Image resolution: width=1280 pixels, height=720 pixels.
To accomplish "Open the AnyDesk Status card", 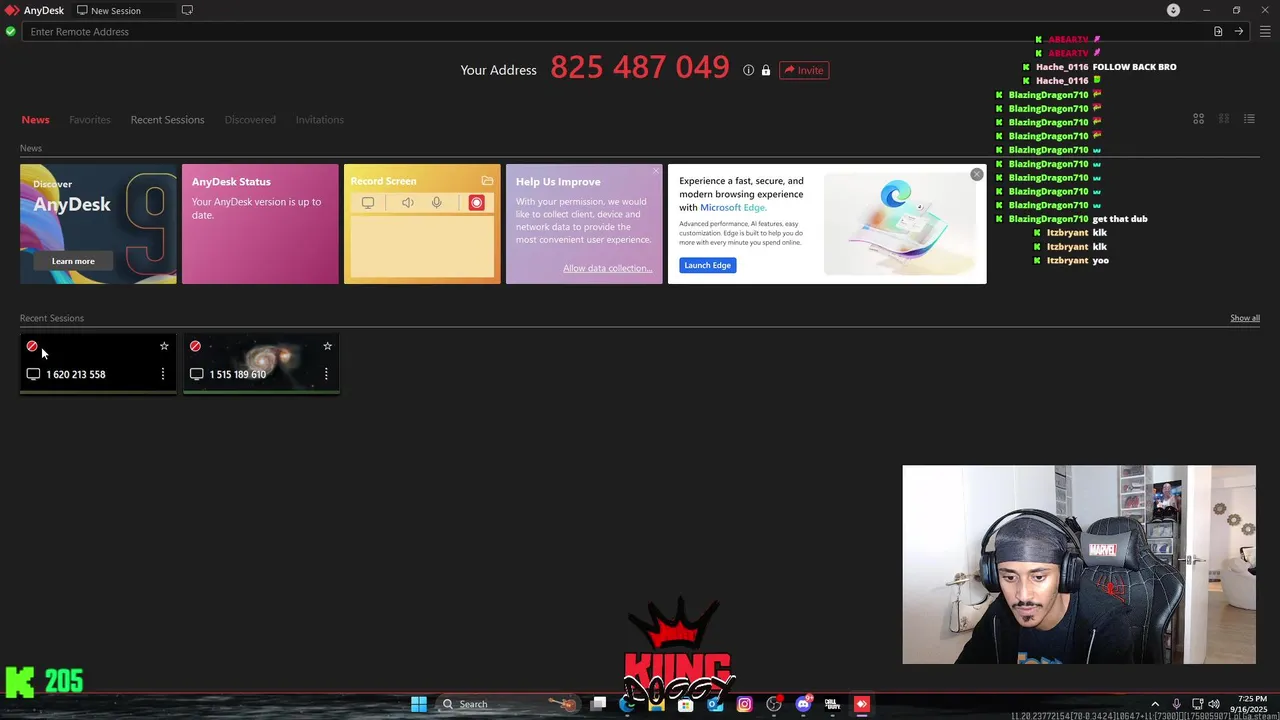I will pyautogui.click(x=260, y=224).
